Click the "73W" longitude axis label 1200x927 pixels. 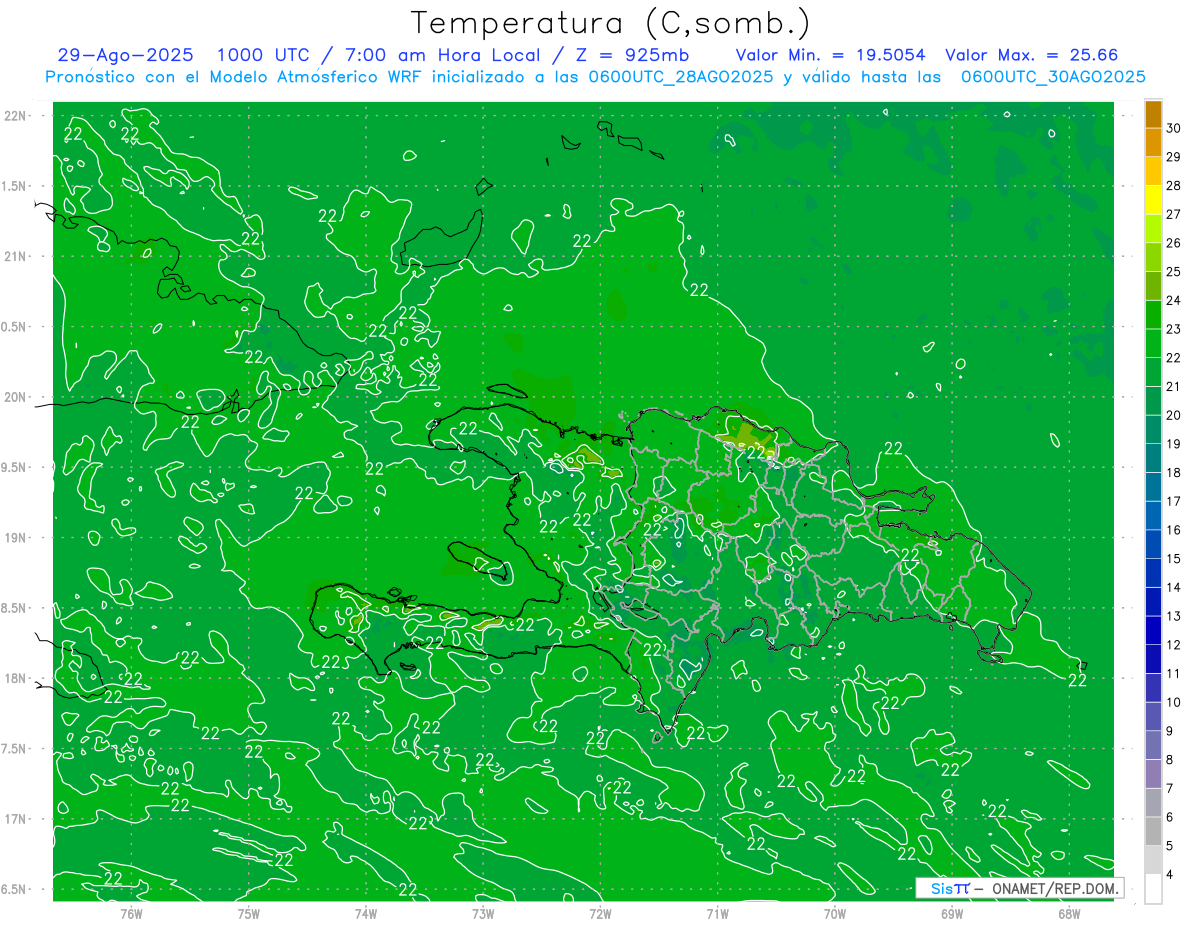(x=483, y=914)
